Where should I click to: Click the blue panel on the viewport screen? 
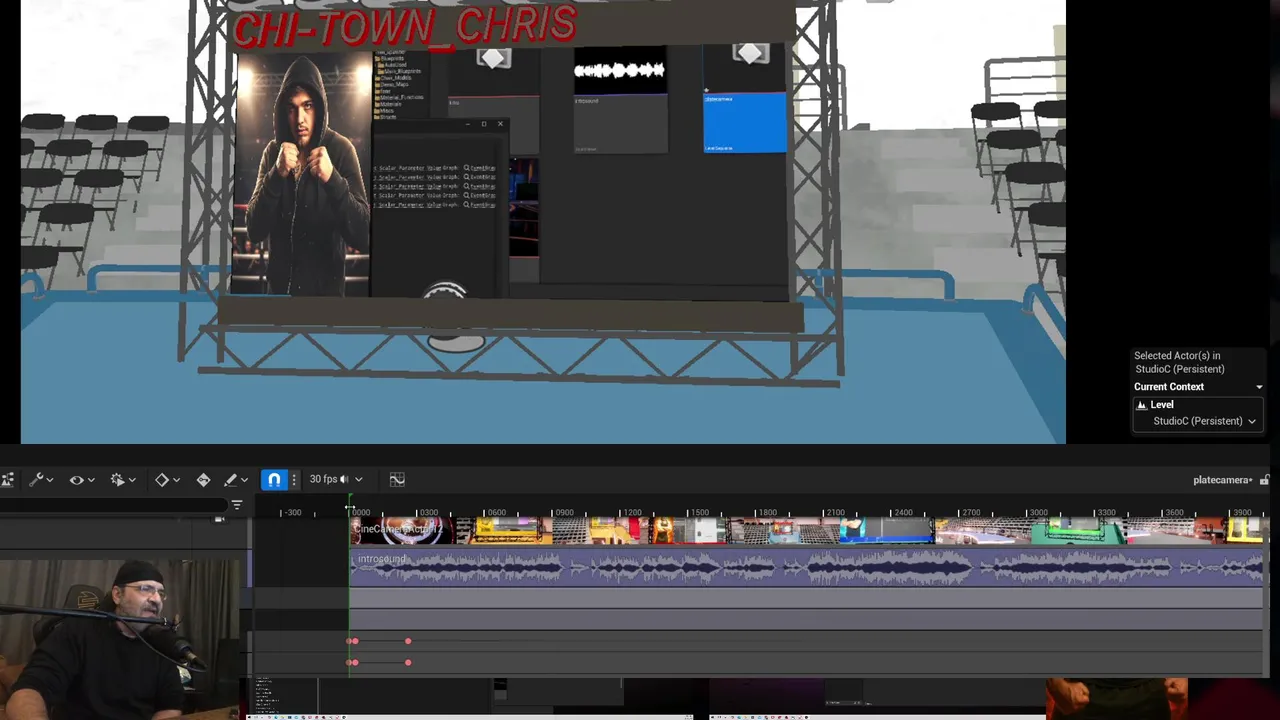[745, 122]
